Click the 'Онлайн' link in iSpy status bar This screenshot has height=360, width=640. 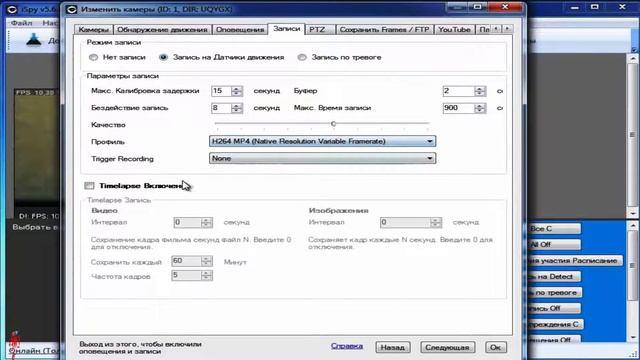tap(34, 351)
